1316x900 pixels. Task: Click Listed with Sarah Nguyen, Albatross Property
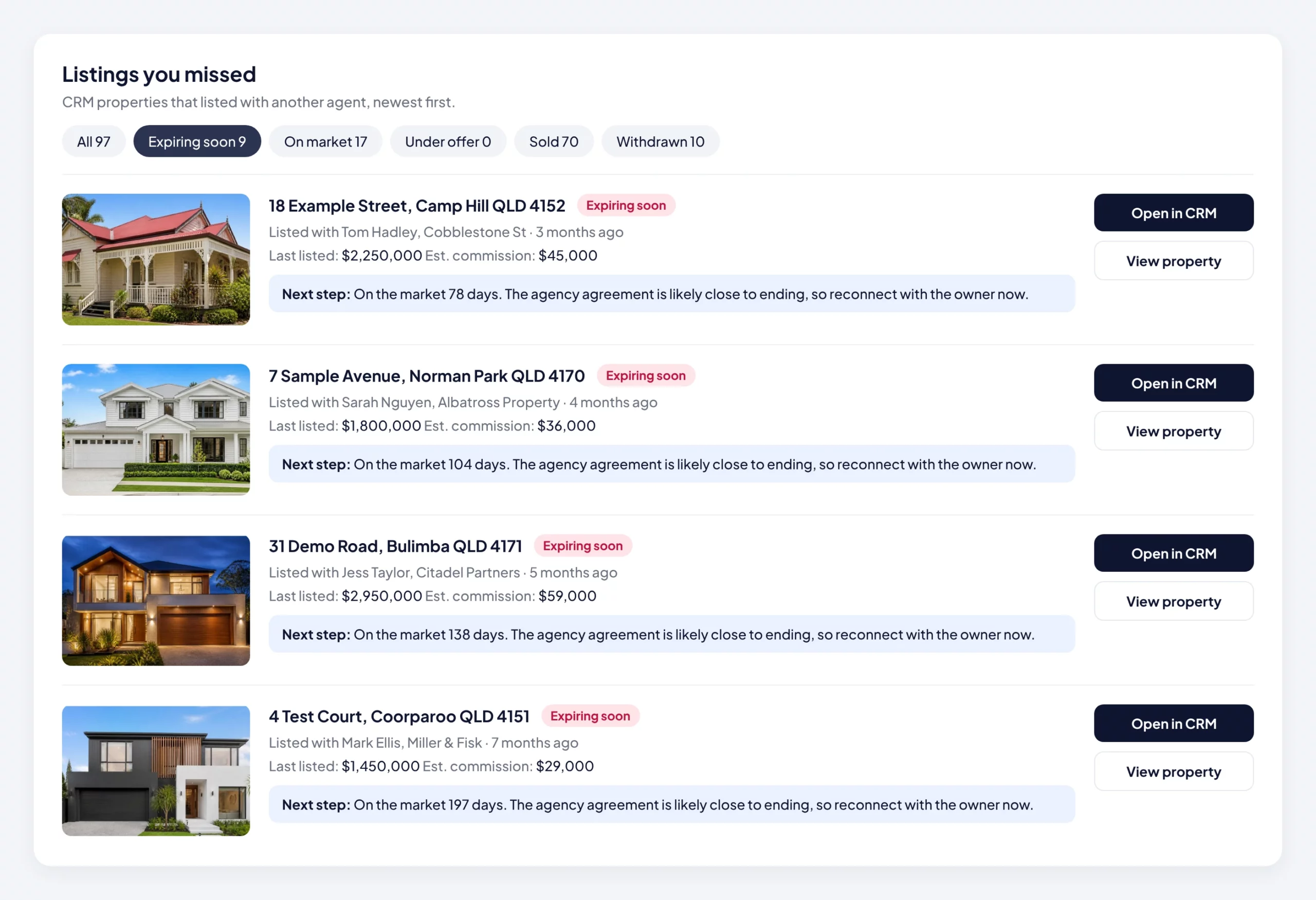pyautogui.click(x=414, y=403)
